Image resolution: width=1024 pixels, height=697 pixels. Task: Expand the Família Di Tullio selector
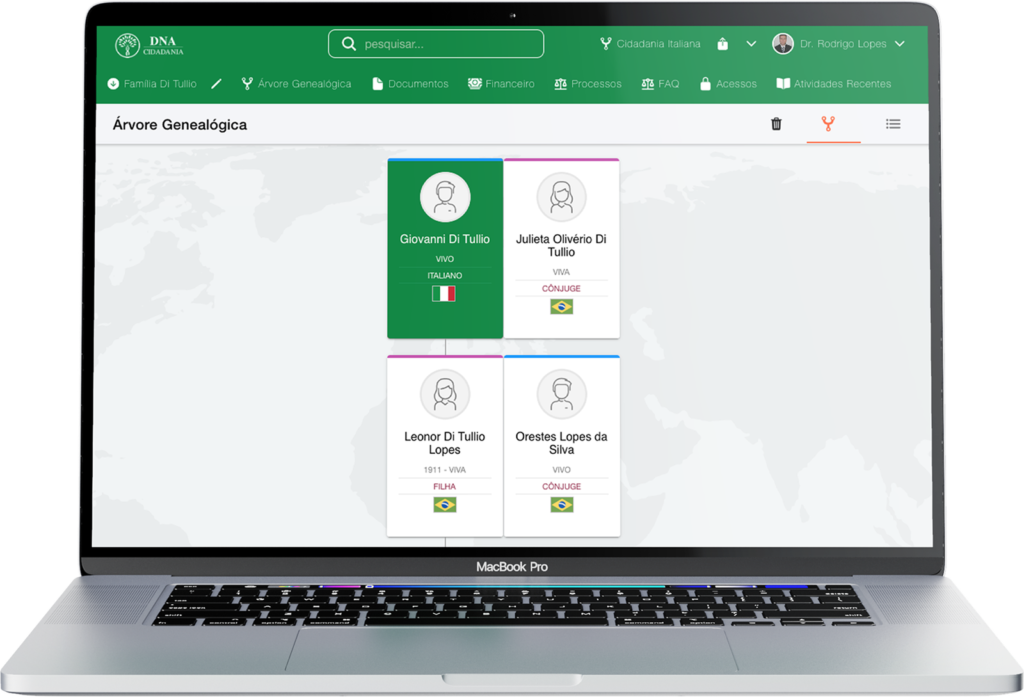(152, 84)
